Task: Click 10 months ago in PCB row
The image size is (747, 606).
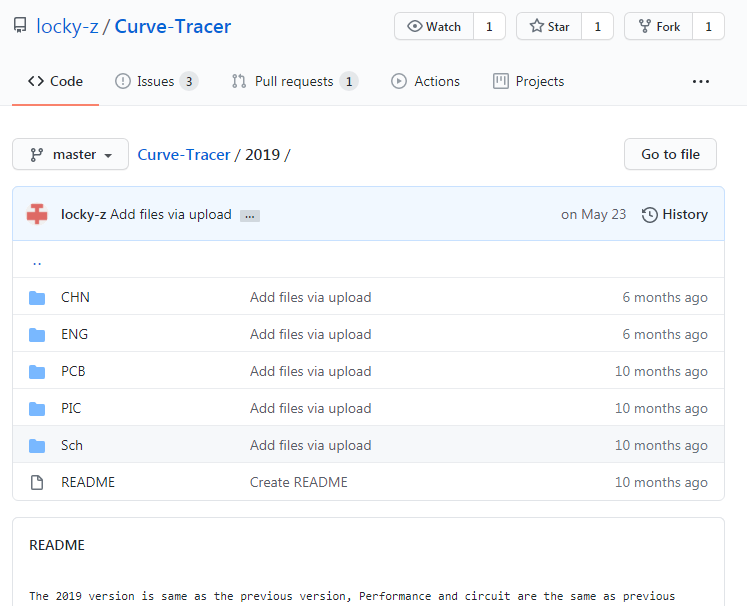Action: click(661, 371)
